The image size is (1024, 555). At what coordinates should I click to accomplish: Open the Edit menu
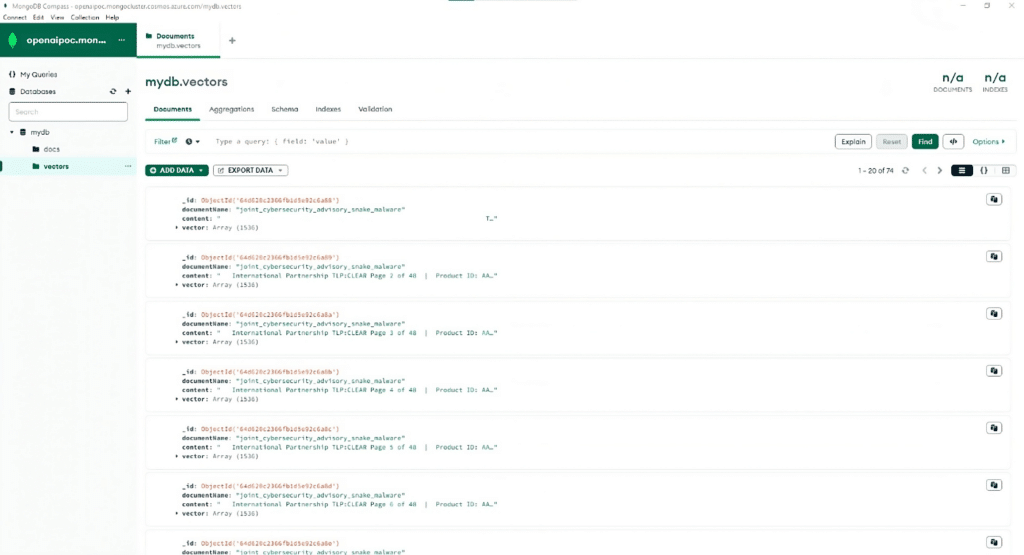tap(39, 18)
